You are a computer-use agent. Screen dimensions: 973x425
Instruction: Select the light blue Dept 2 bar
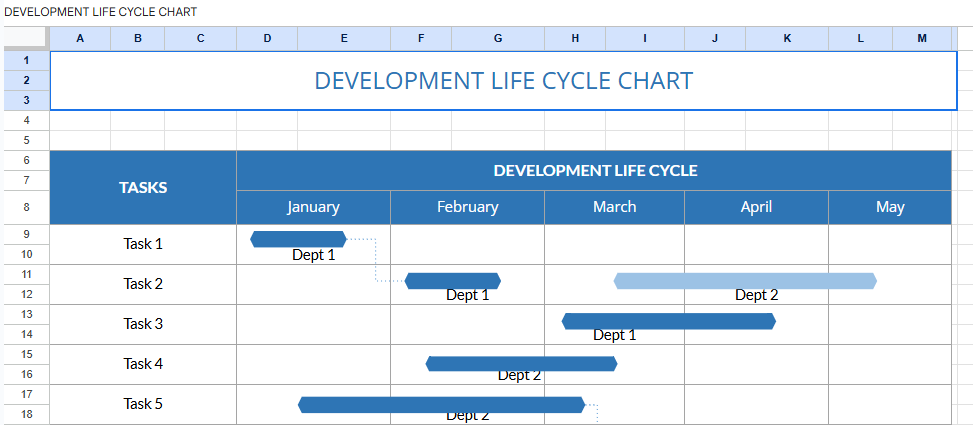[745, 281]
